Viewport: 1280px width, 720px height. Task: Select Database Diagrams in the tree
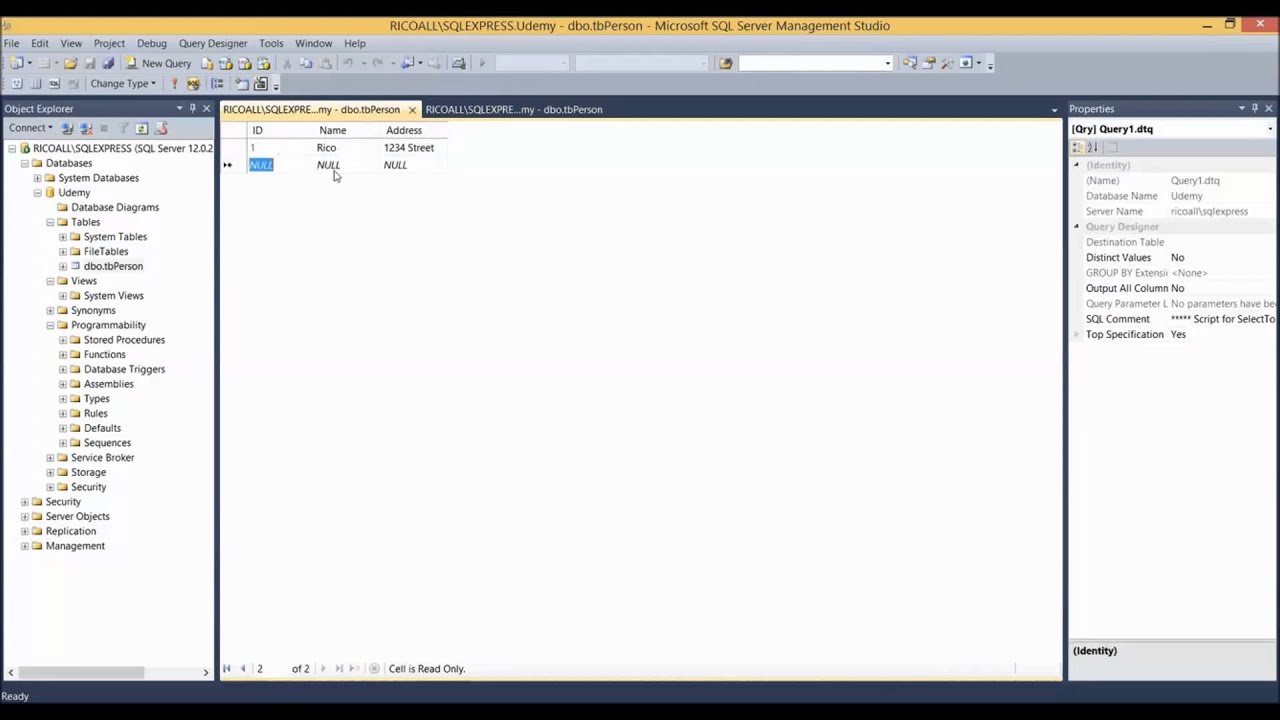point(115,207)
